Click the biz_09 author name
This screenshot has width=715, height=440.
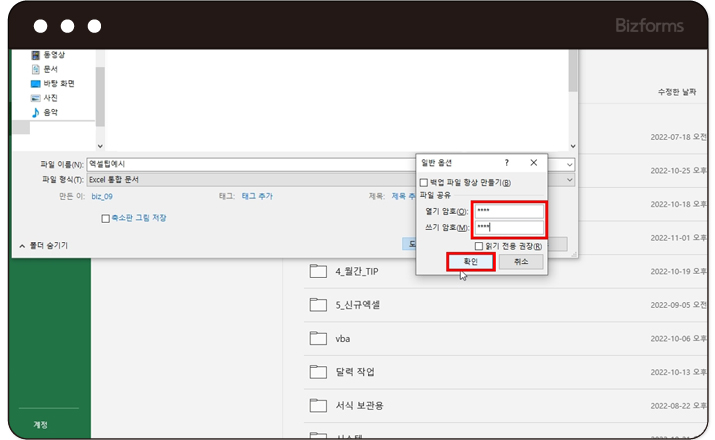tap(102, 197)
